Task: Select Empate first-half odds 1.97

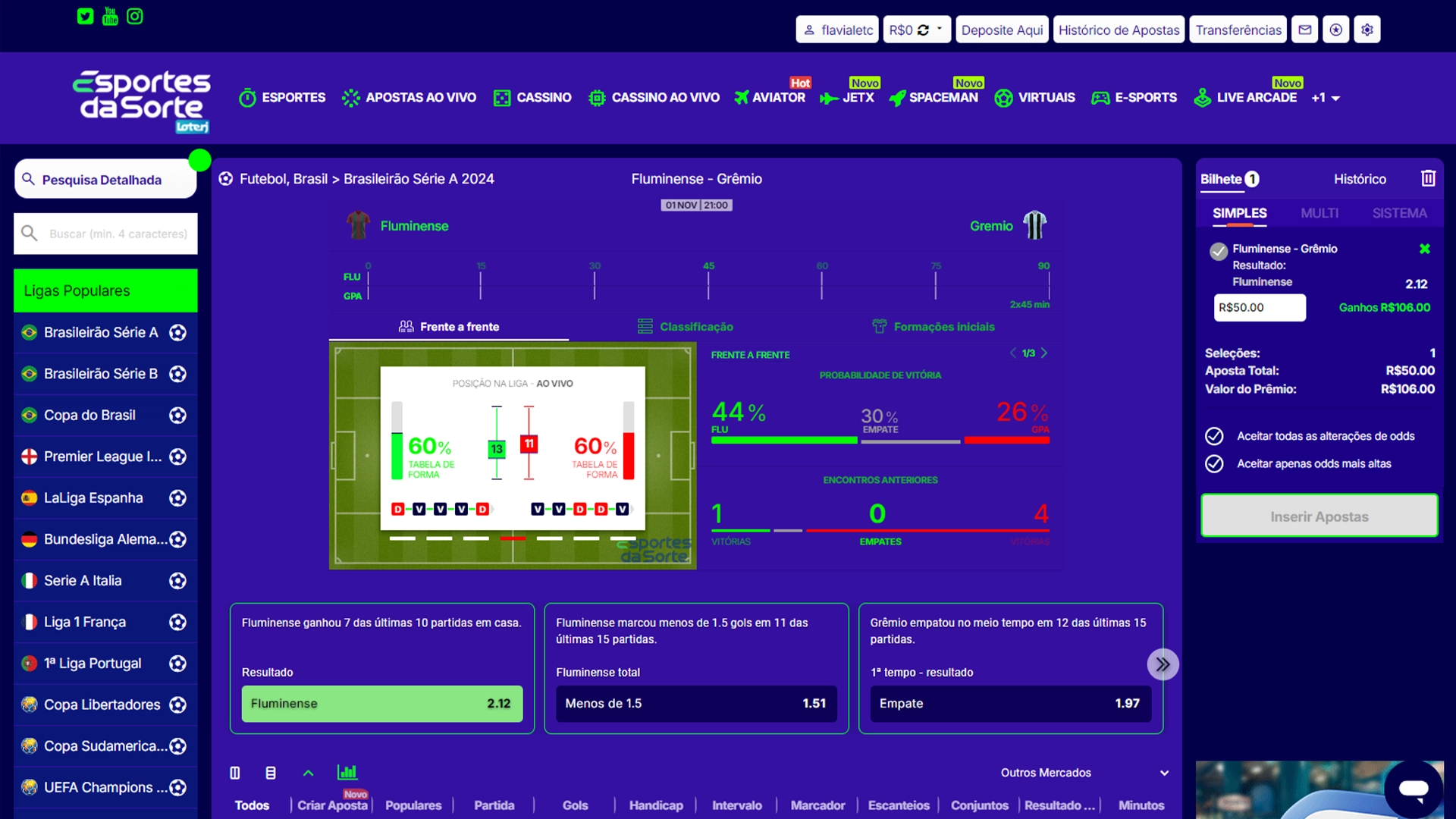Action: [1011, 704]
